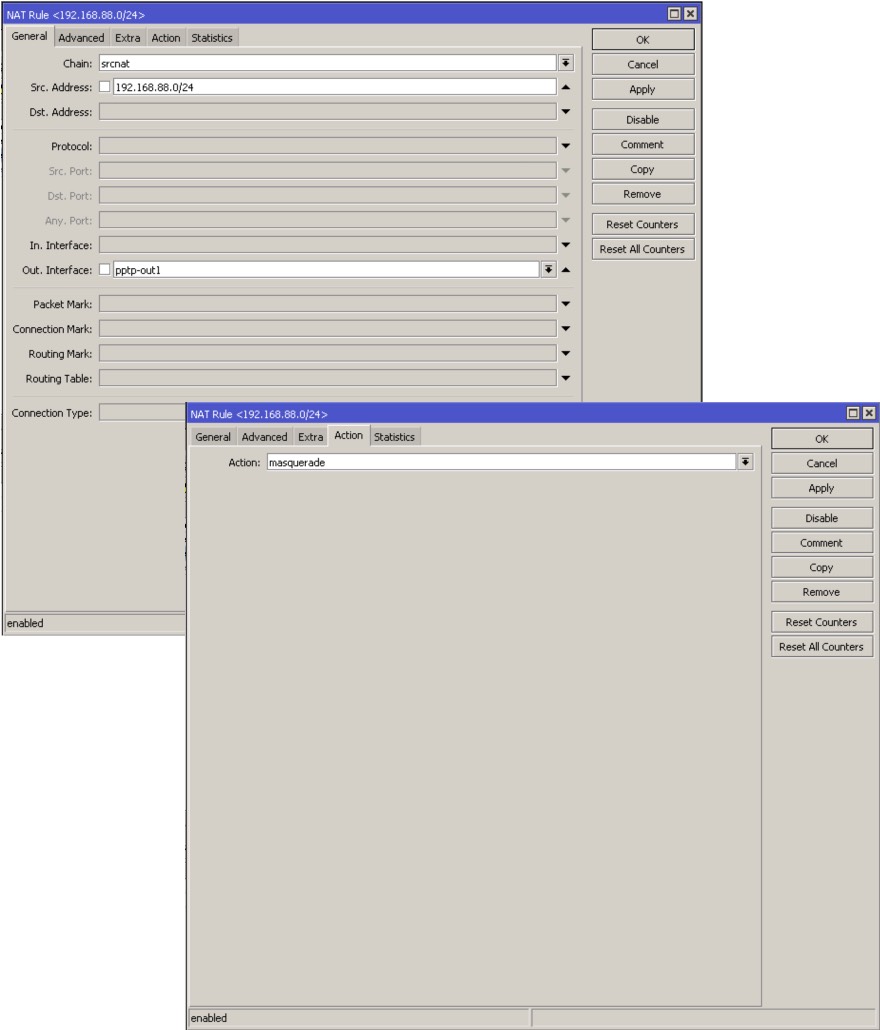This screenshot has height=1030, width=880.
Task: Collapse the Src. Address field arrow
Action: click(567, 87)
